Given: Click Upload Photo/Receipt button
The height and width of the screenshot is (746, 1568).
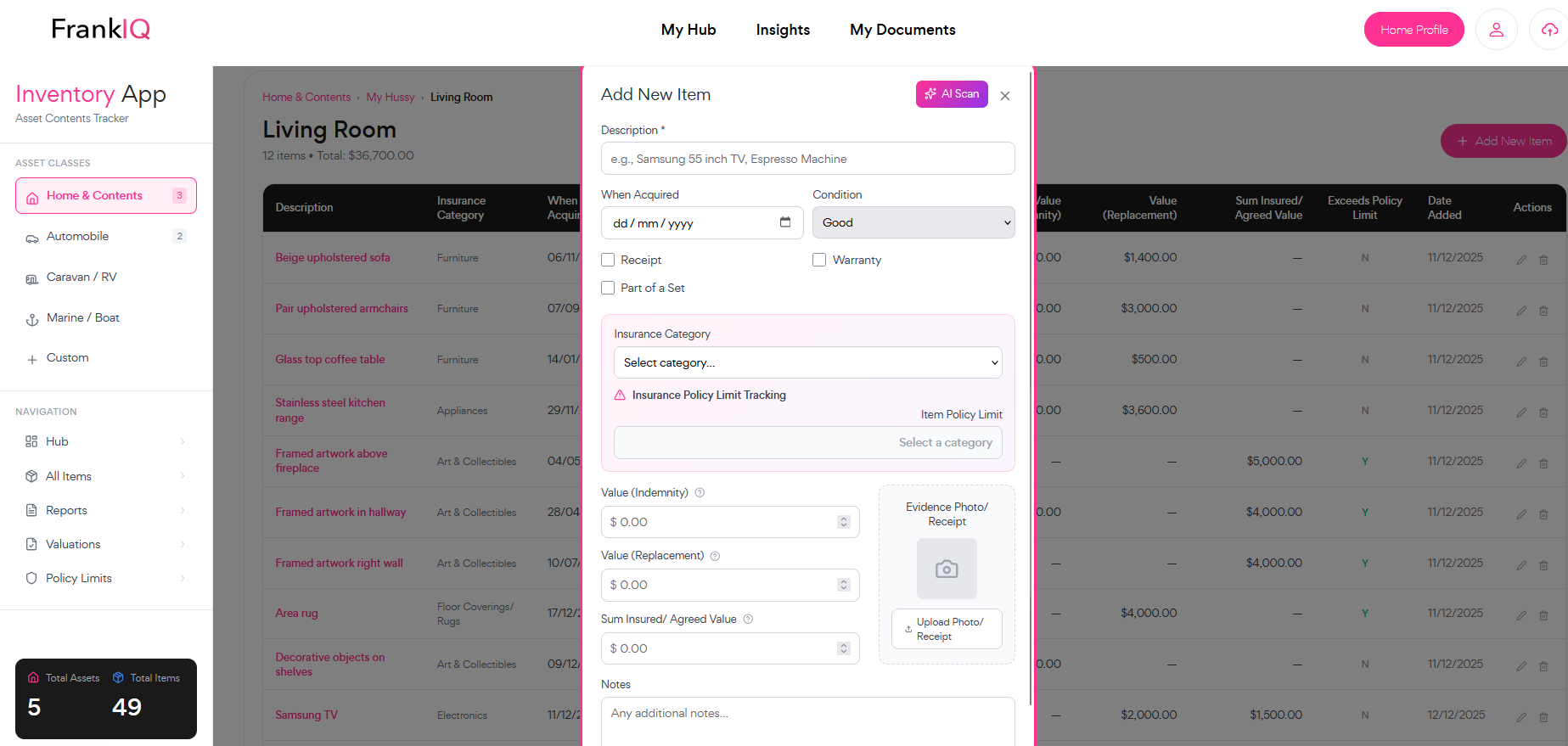Looking at the screenshot, I should pos(947,629).
